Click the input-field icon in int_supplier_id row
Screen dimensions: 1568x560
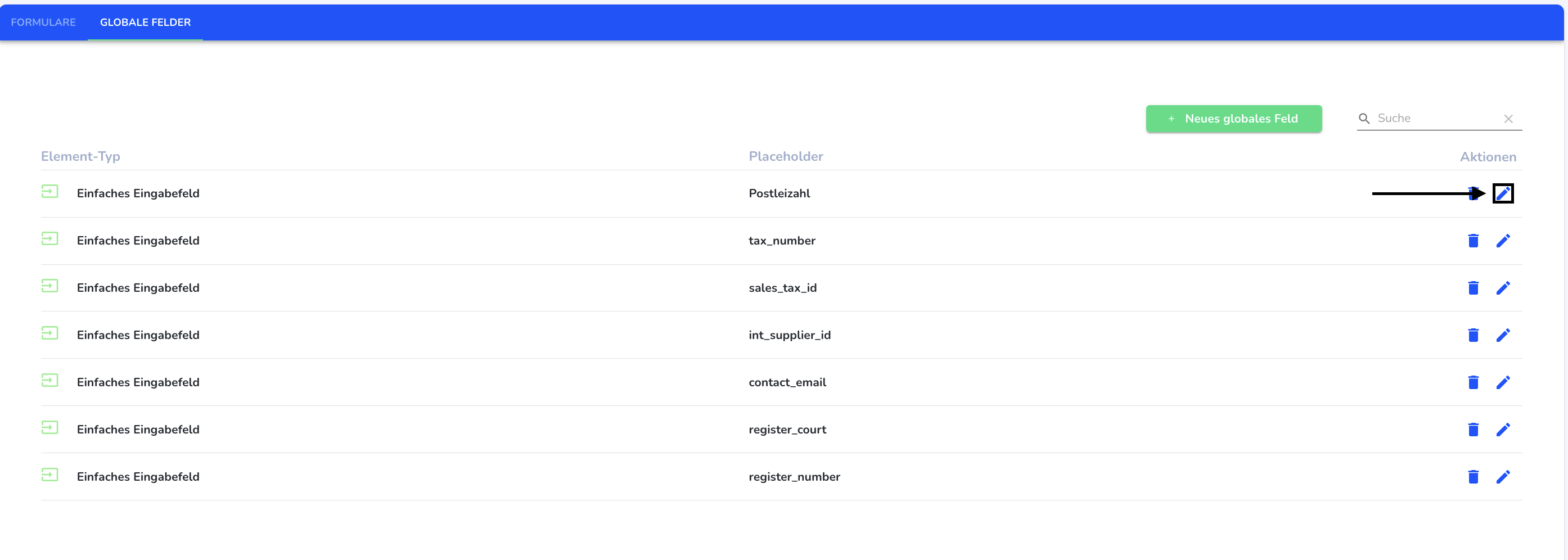pos(49,333)
